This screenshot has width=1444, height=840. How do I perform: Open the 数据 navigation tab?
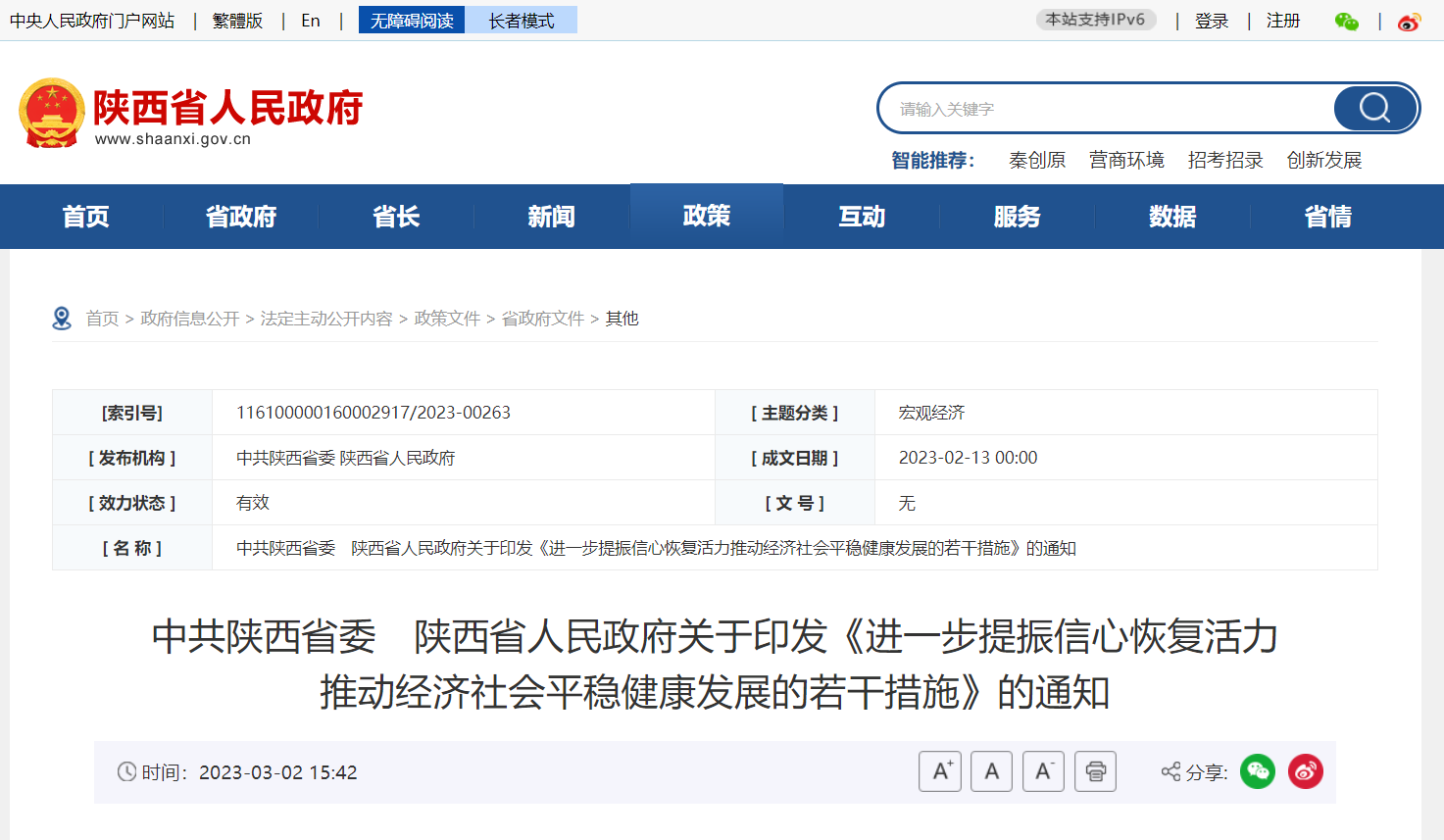pos(1172,217)
